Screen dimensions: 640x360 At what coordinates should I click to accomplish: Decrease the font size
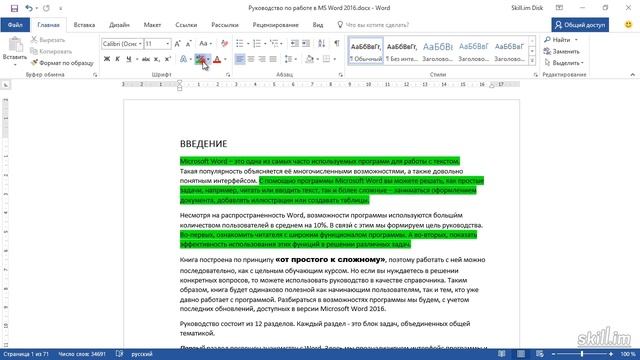[x=188, y=44]
